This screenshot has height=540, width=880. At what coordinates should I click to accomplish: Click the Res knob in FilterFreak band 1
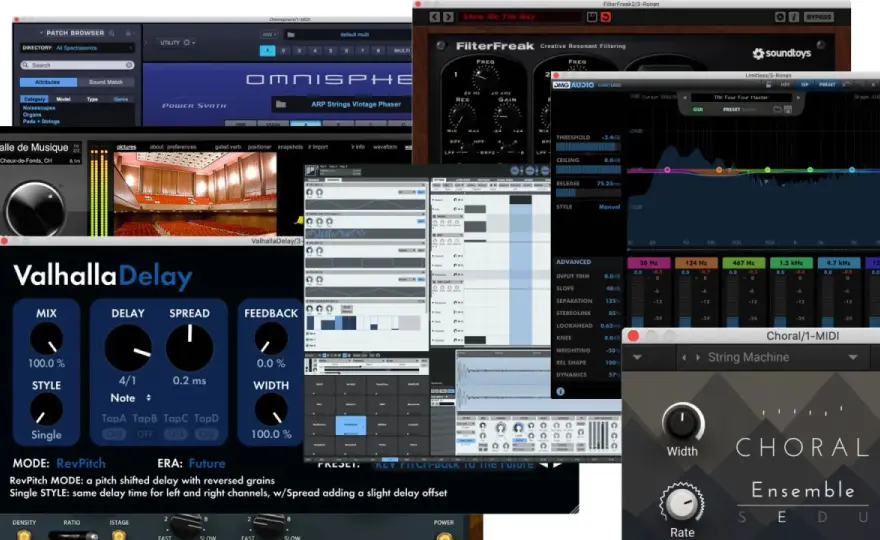tap(461, 116)
